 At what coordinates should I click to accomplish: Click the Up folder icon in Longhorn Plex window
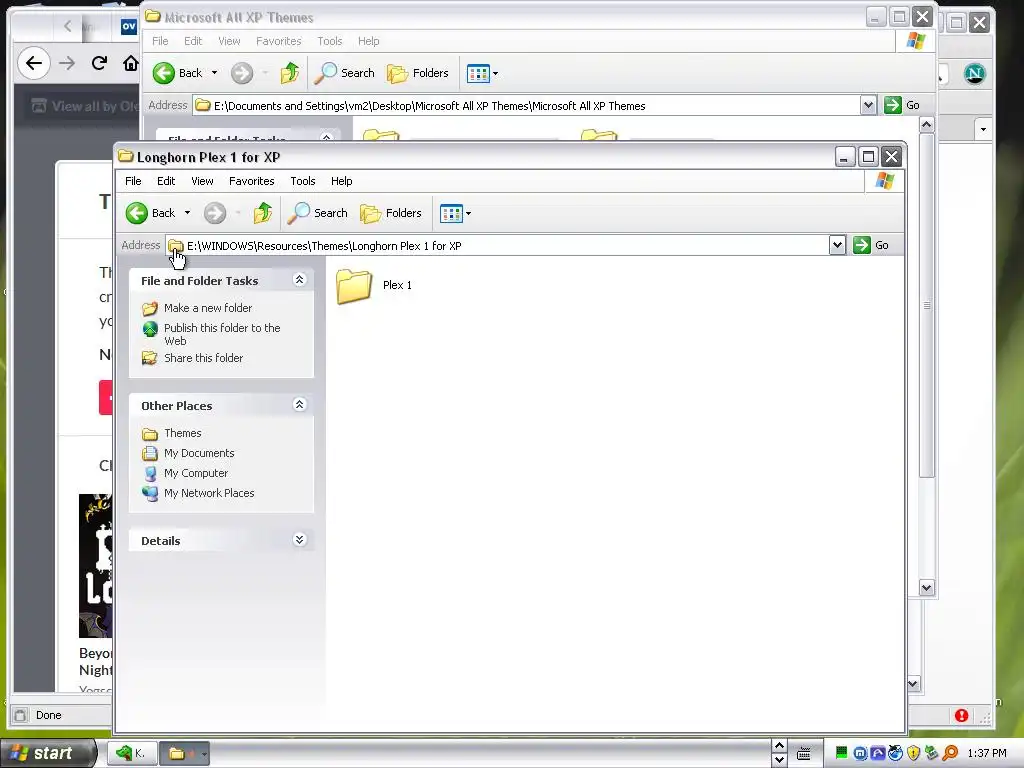point(263,213)
